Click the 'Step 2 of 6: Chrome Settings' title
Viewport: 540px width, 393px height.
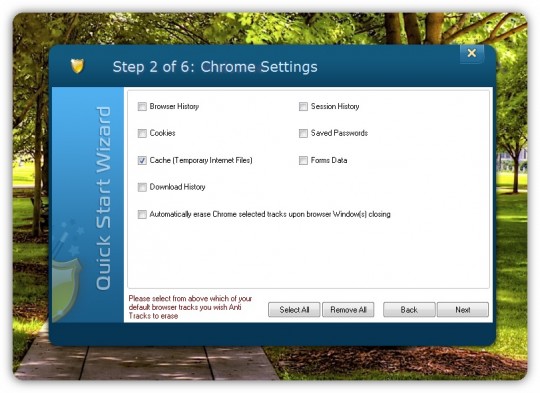point(215,67)
